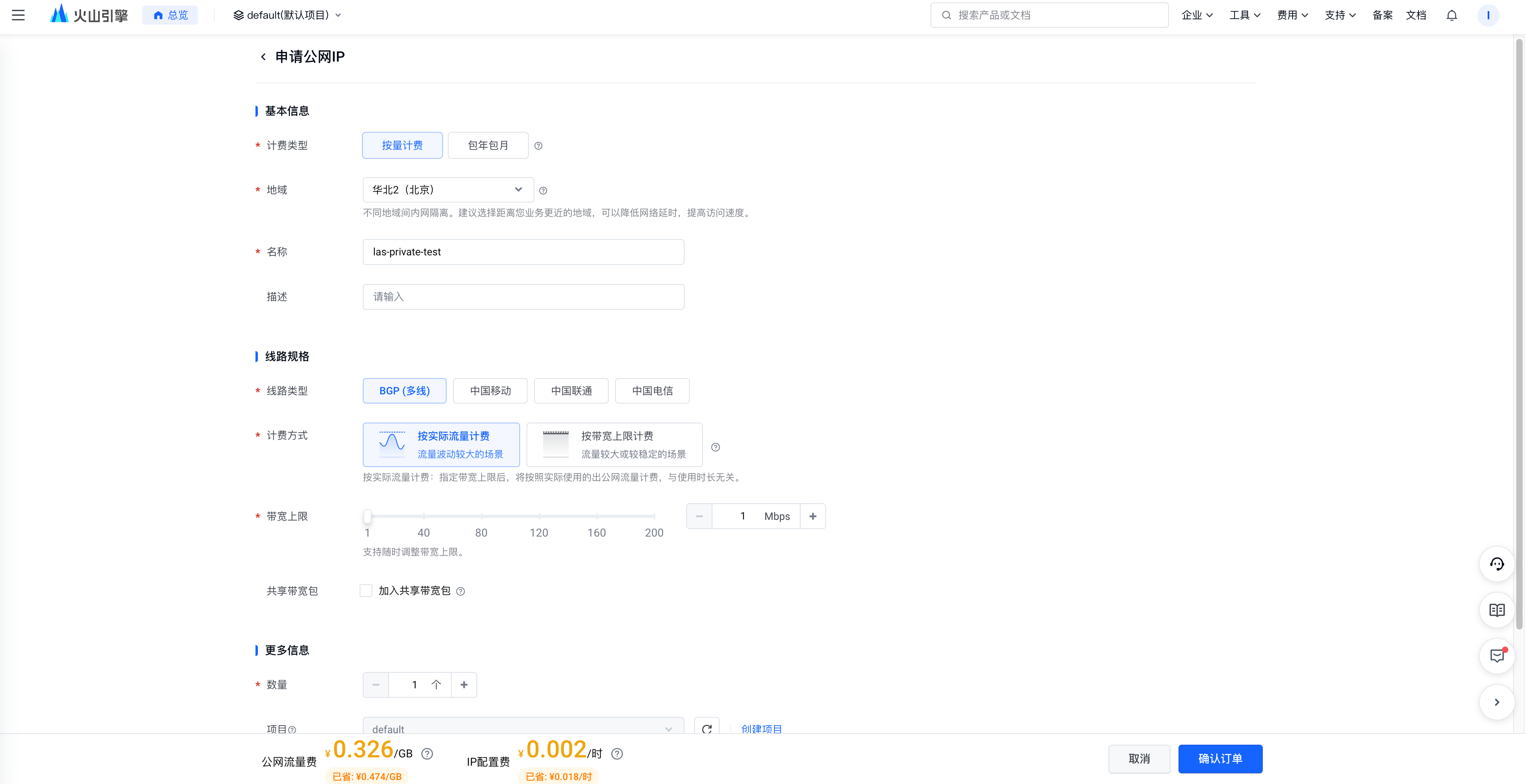1525x784 pixels.
Task: Open the 创建项目 link
Action: [x=761, y=729]
